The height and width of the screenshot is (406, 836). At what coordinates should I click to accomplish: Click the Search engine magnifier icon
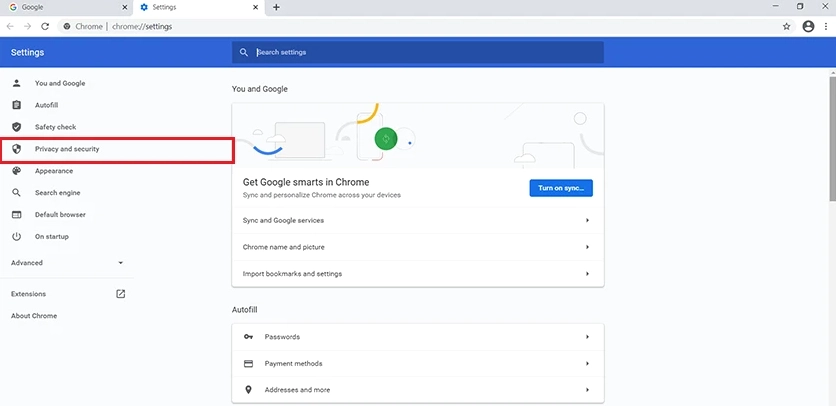click(17, 193)
